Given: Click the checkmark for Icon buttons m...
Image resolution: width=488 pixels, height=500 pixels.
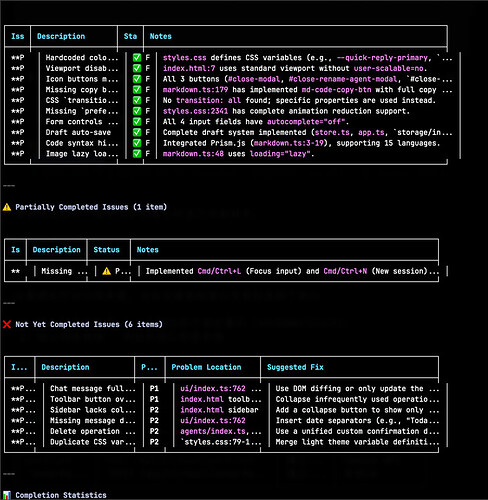Looking at the screenshot, I should 137,79.
